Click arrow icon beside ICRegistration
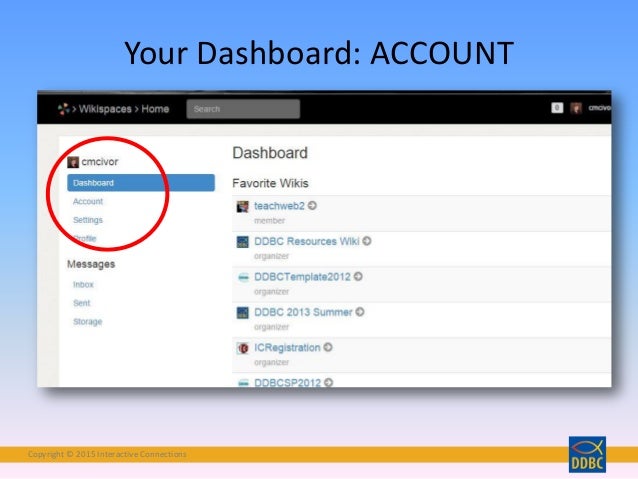The image size is (638, 479). [x=328, y=347]
